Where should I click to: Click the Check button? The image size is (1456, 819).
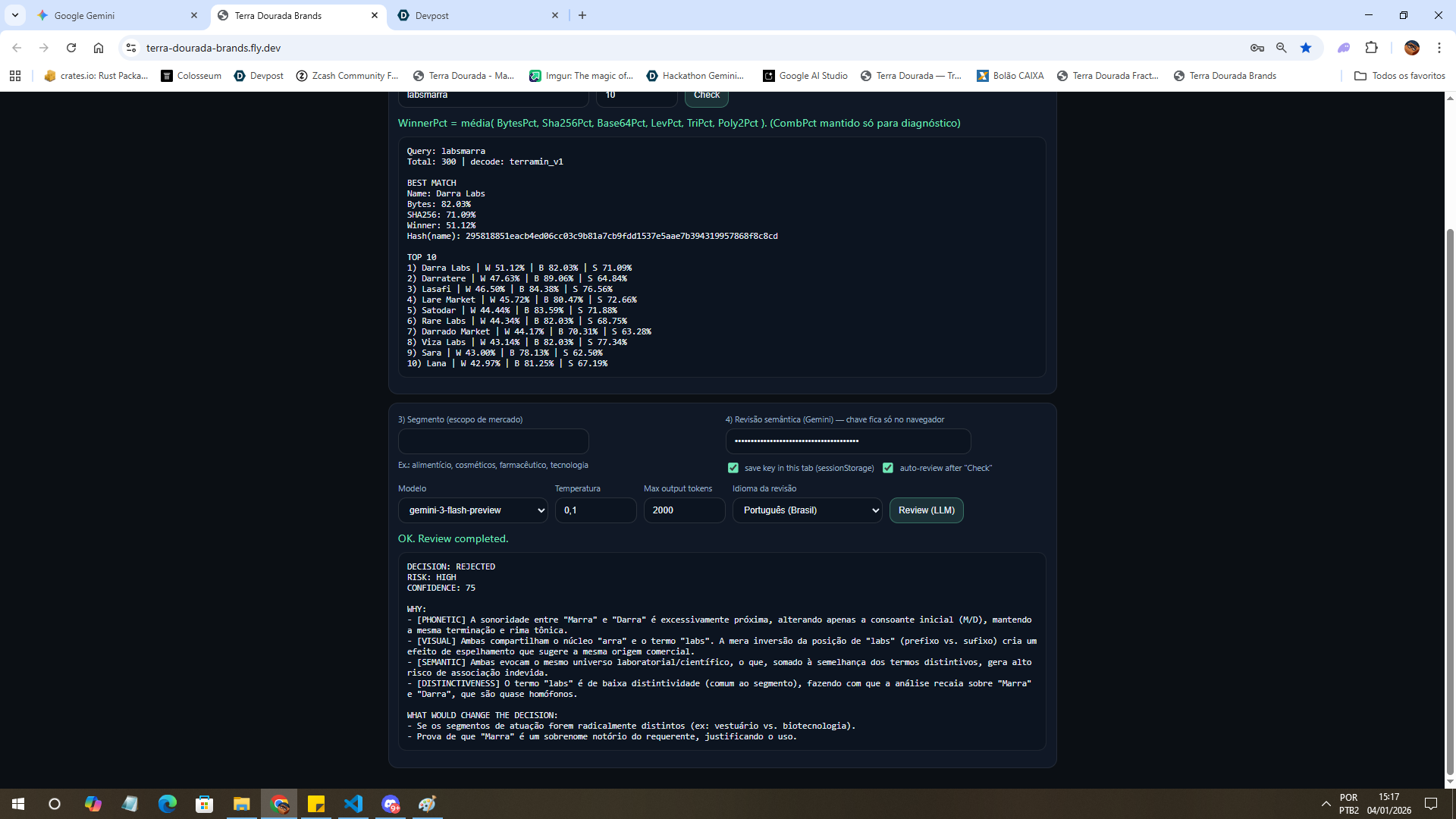[x=707, y=96]
